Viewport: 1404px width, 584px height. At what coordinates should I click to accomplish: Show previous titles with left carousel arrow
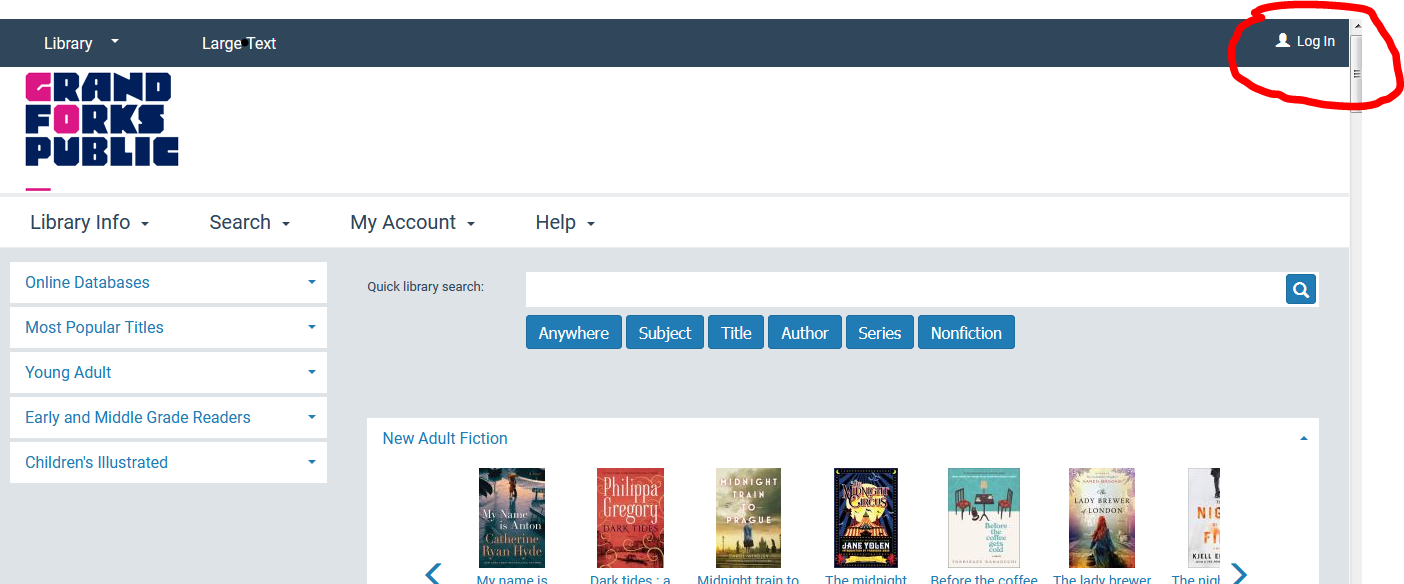433,574
